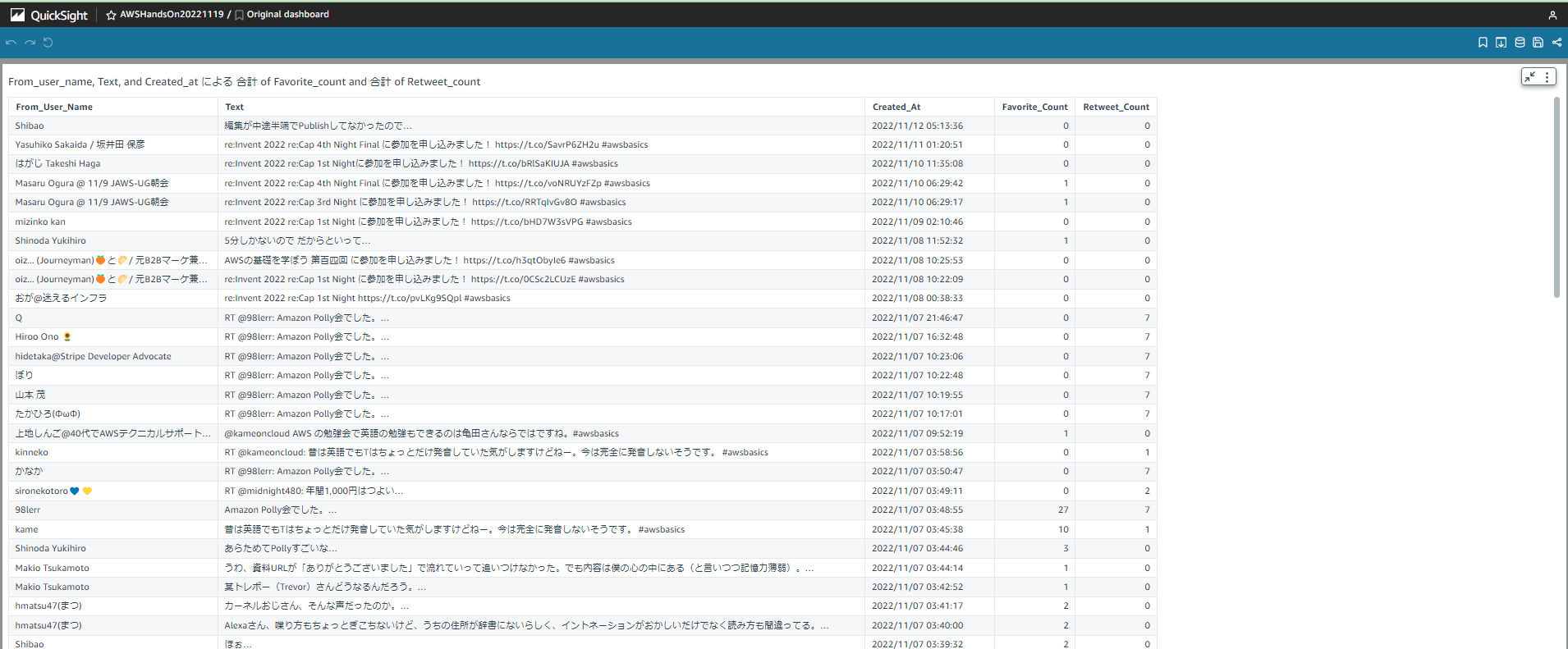Click tweet starting カーネルおじさん

coord(317,606)
